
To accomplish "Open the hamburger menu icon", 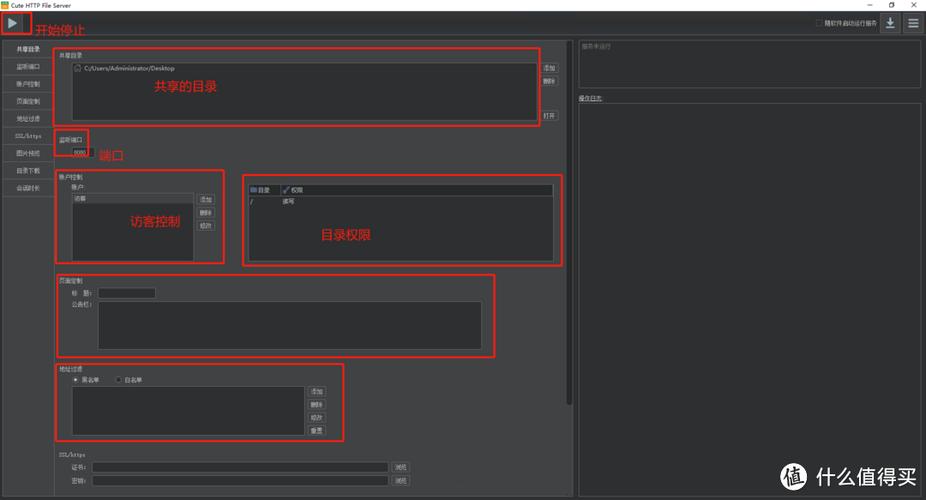I will [913, 23].
